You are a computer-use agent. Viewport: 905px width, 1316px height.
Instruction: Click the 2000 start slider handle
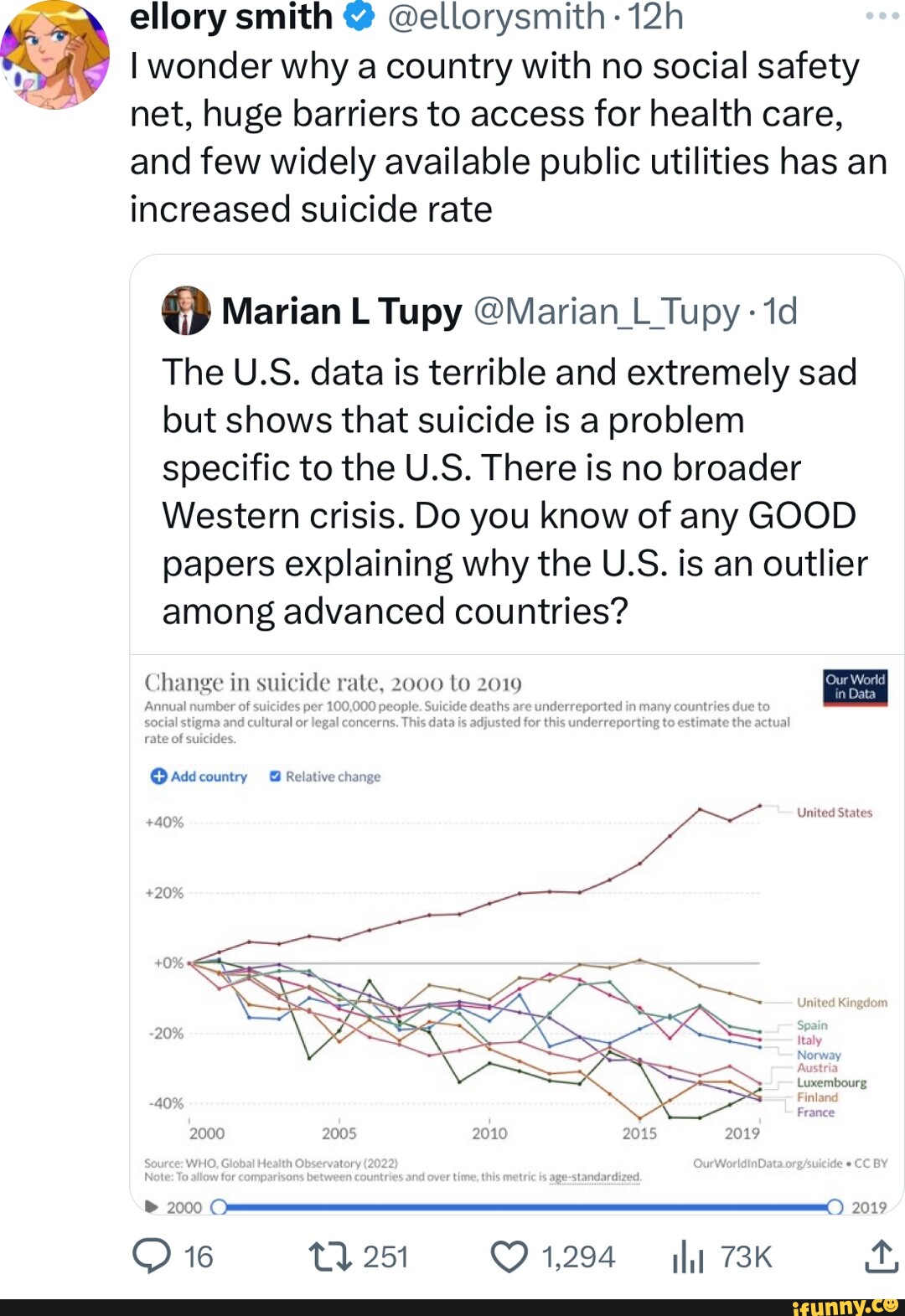[219, 1207]
